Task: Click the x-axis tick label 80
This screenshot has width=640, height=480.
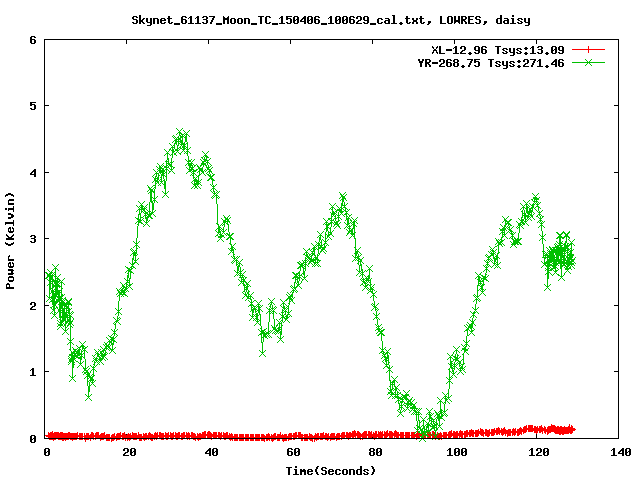Action: 375,453
